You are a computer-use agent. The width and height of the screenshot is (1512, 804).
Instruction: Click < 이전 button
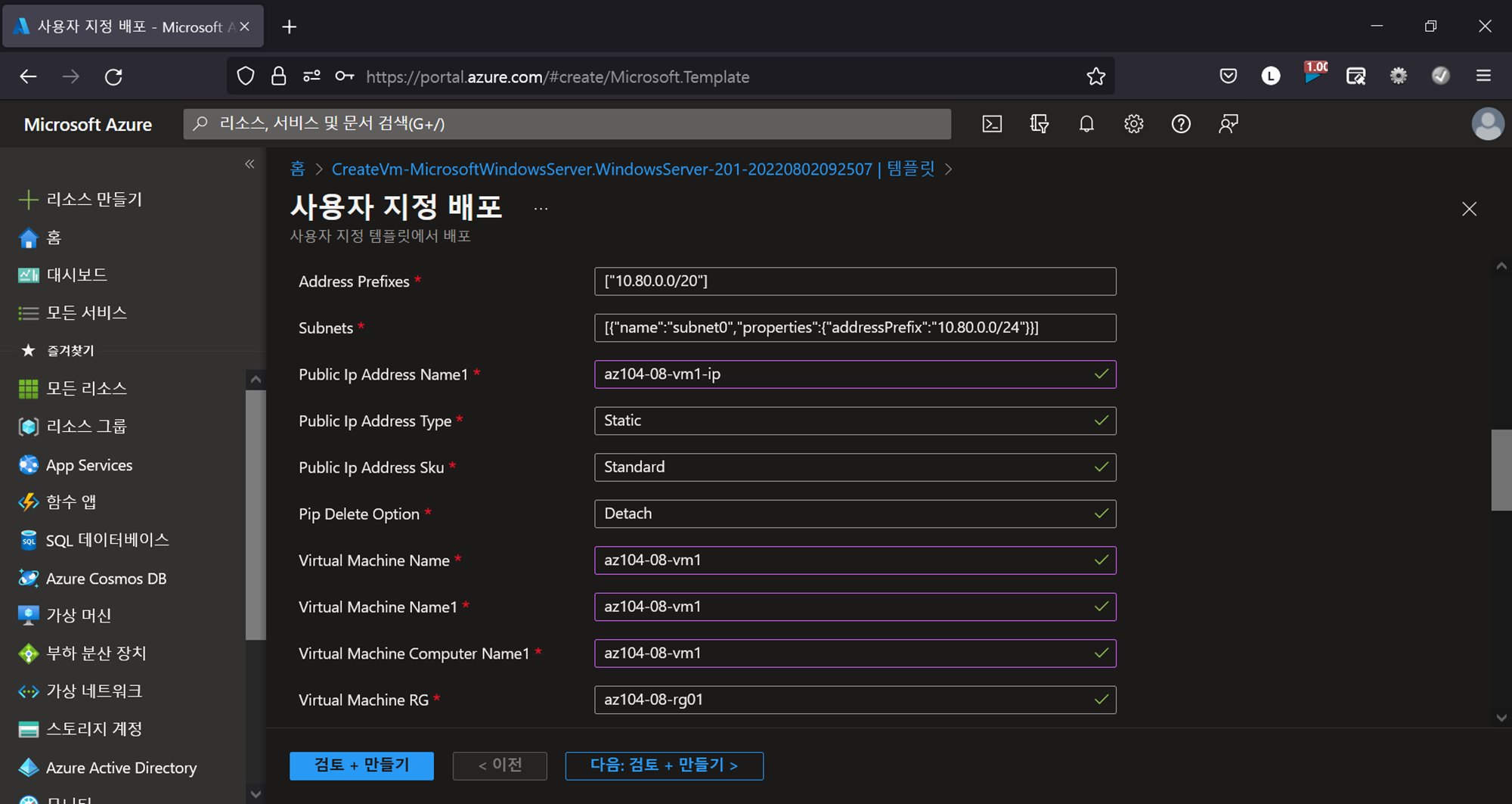click(500, 765)
